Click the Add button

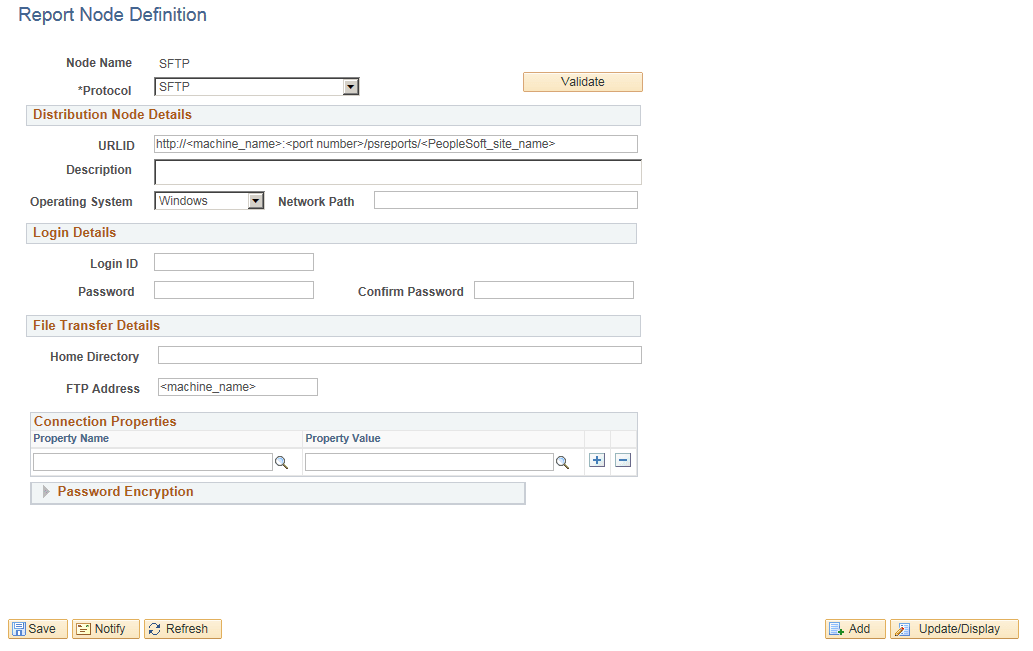click(854, 628)
